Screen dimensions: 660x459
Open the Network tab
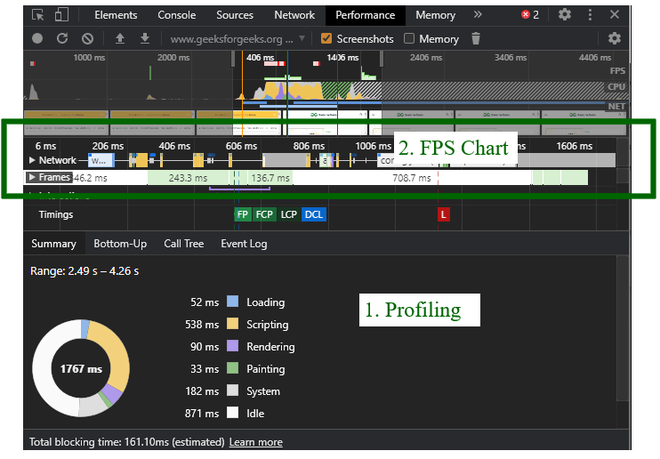pos(295,15)
